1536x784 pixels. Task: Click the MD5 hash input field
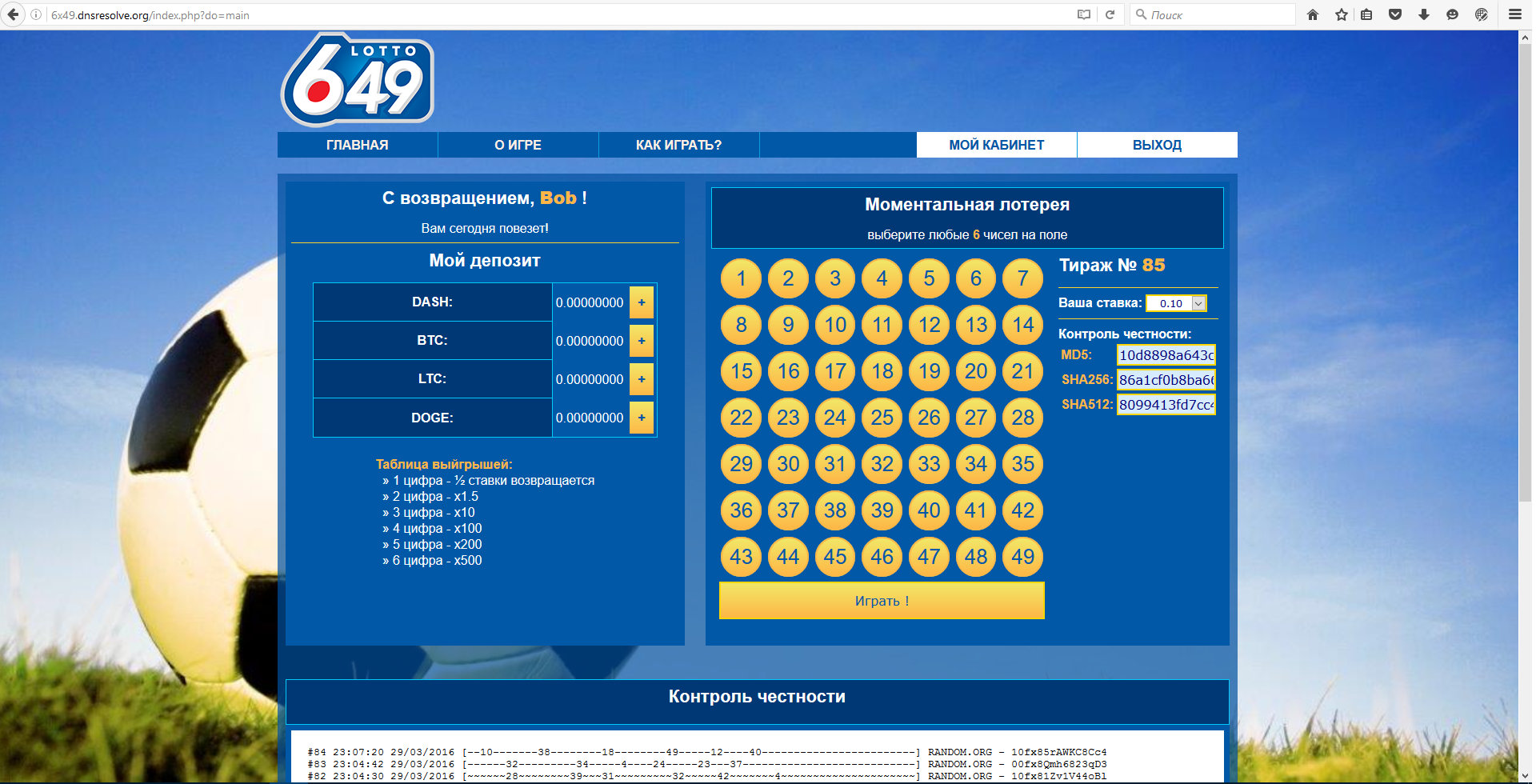pos(1166,355)
